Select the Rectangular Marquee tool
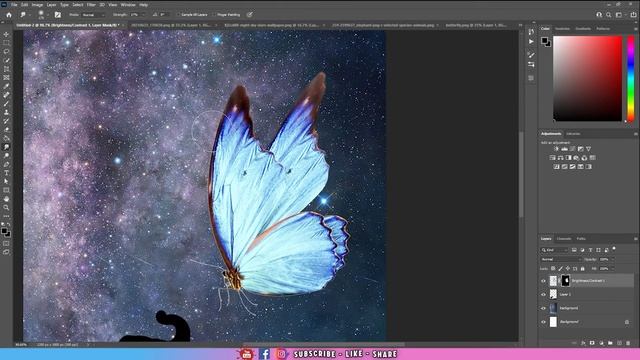 [6, 43]
